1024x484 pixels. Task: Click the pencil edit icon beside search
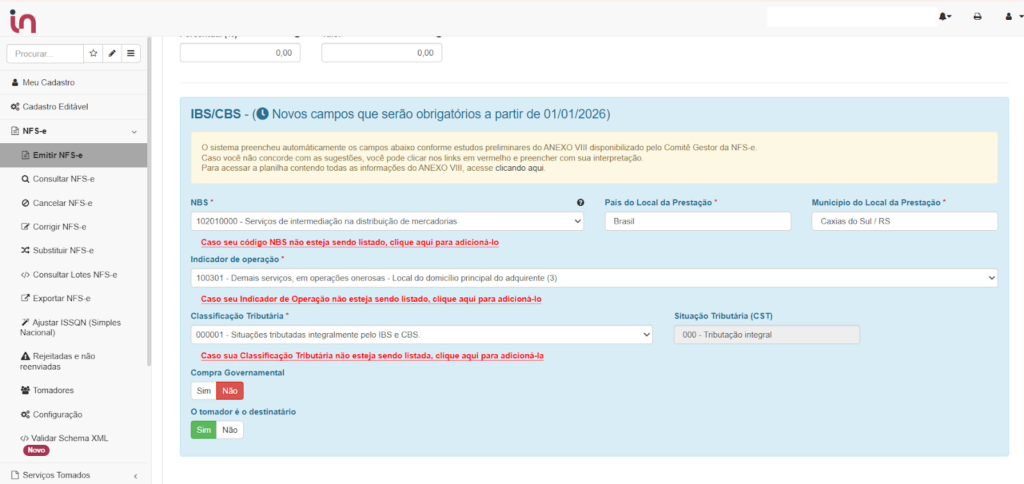[112, 53]
